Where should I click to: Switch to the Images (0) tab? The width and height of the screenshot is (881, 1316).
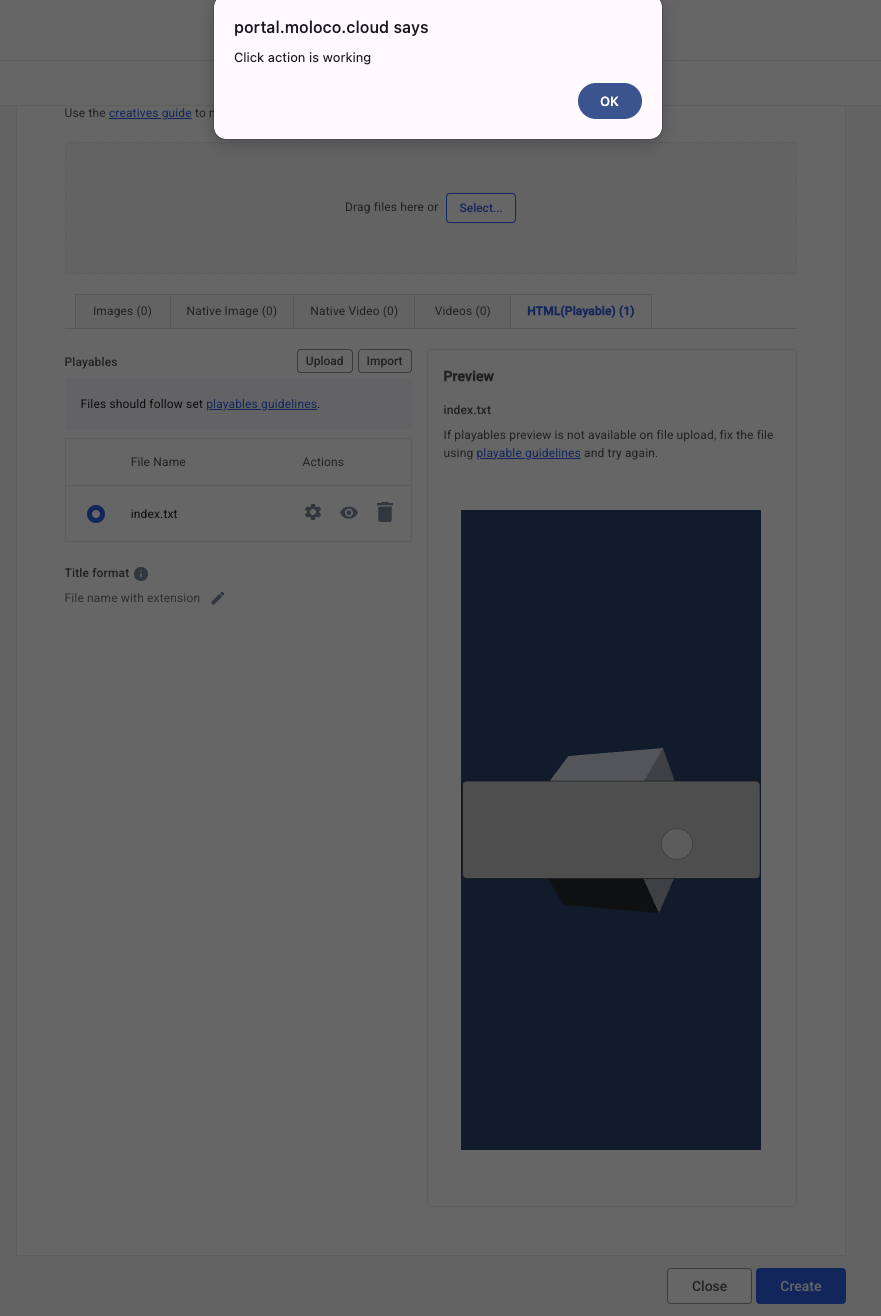coord(122,311)
